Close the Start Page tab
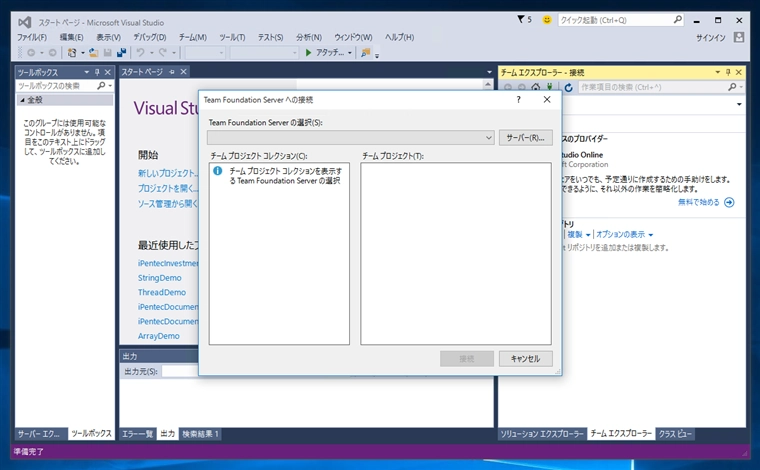This screenshot has width=760, height=470. pos(183,72)
